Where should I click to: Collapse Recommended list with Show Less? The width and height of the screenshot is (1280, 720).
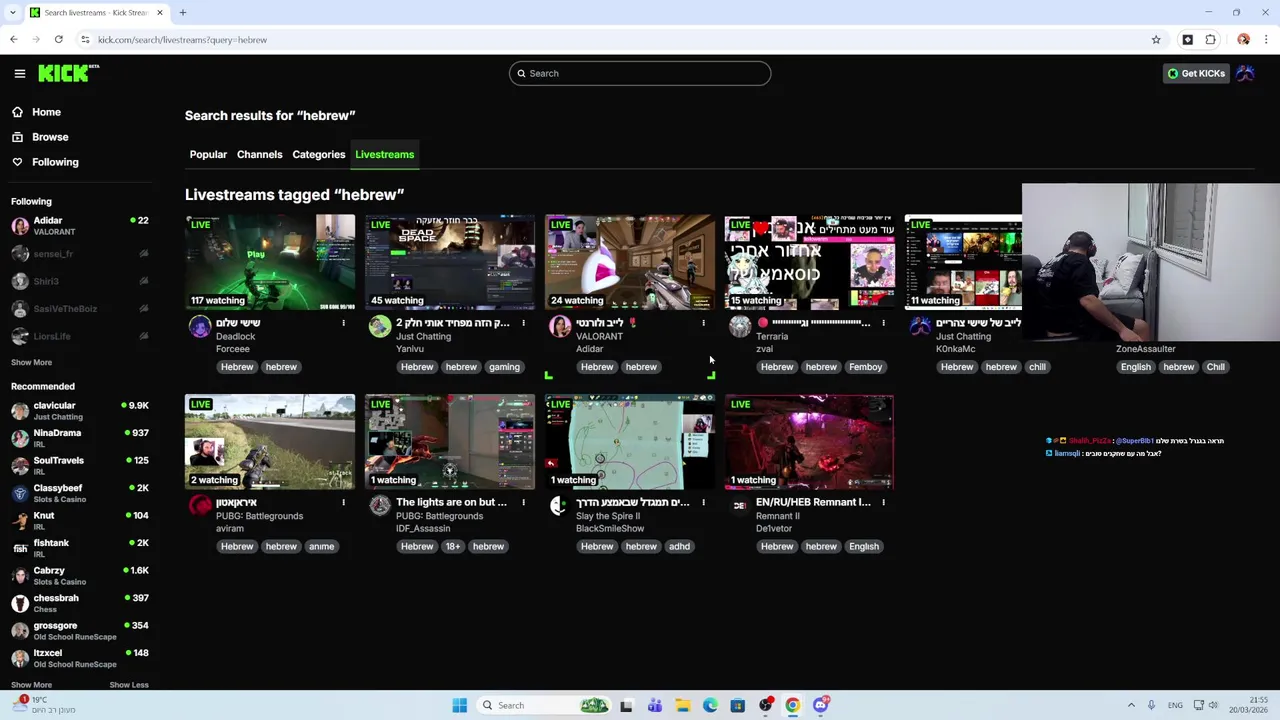pyautogui.click(x=128, y=685)
